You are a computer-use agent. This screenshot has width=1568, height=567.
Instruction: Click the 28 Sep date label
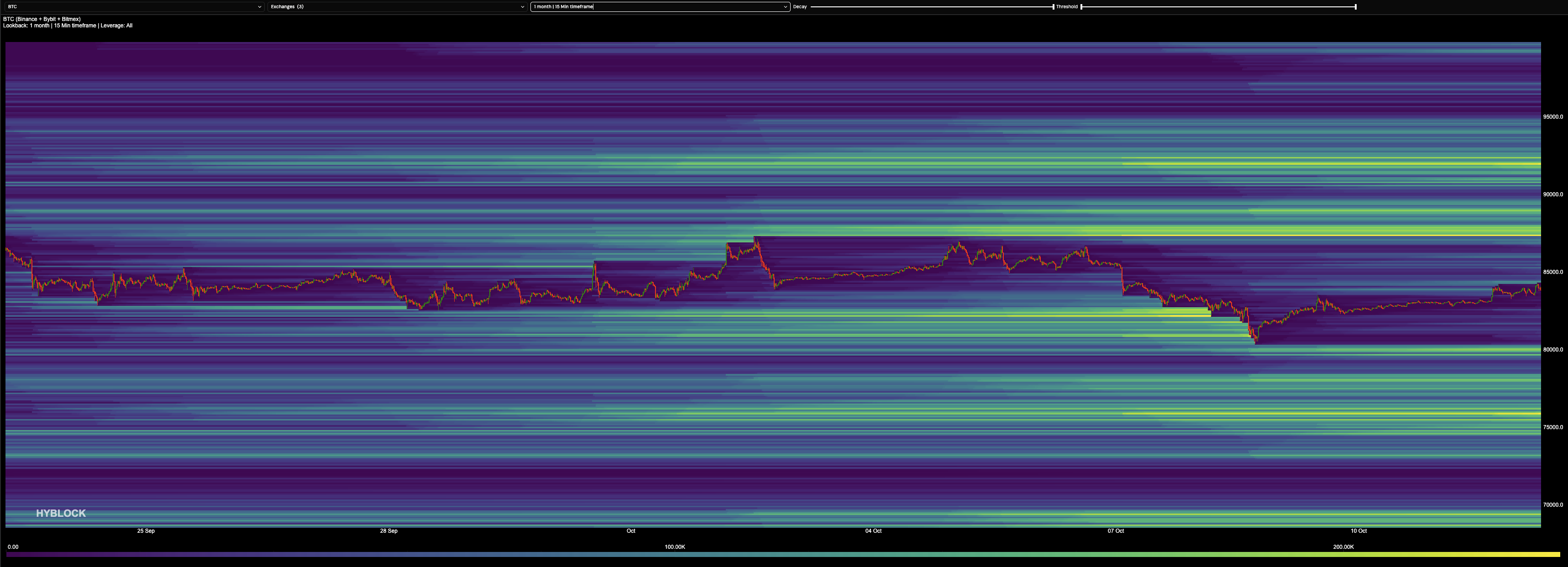pos(389,531)
